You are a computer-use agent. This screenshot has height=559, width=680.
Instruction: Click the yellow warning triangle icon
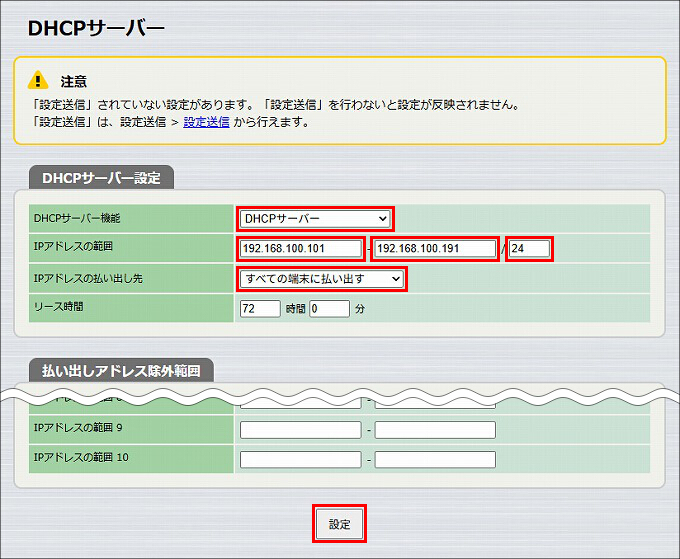coord(38,80)
